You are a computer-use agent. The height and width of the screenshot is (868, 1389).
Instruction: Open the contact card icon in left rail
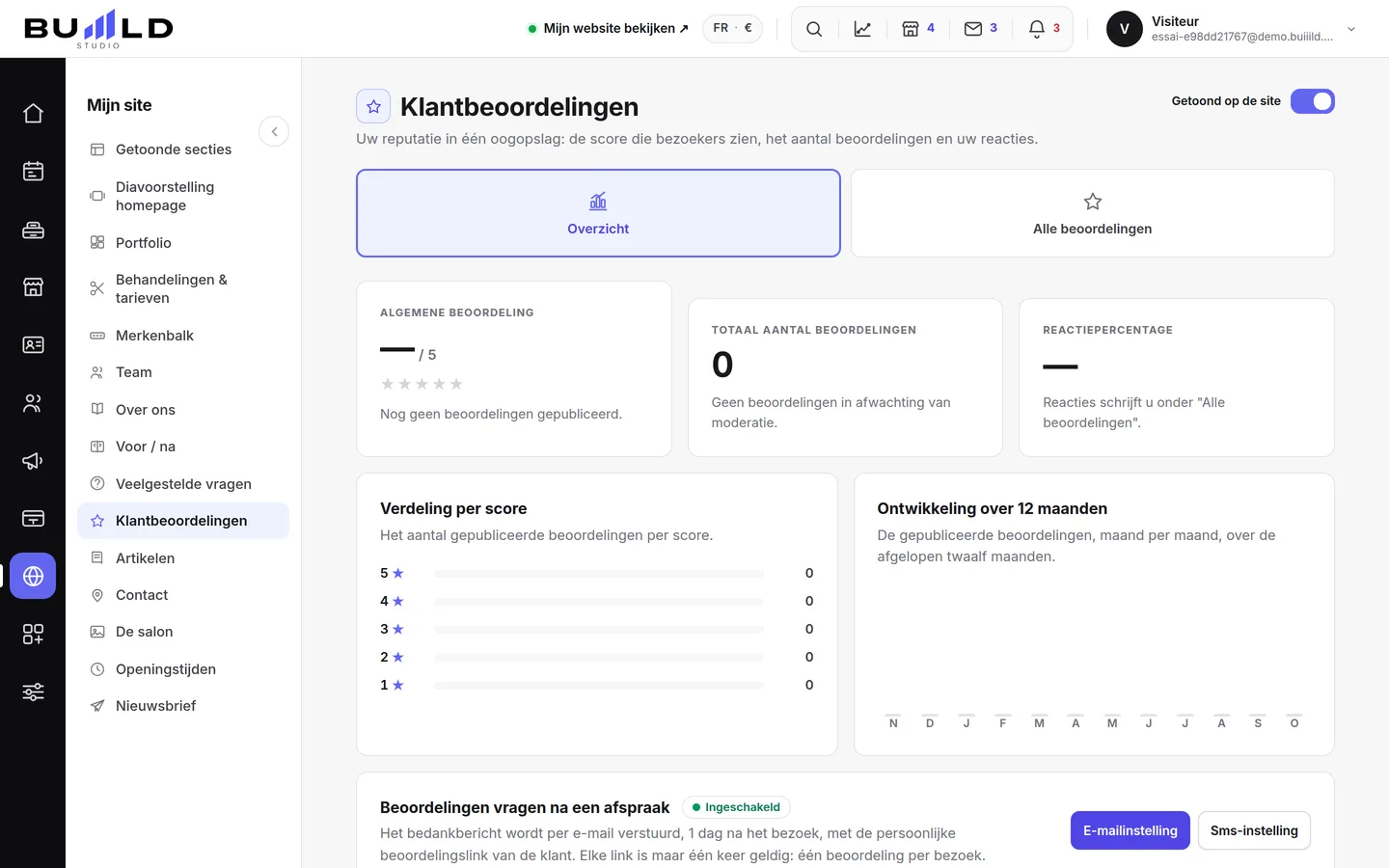(33, 345)
